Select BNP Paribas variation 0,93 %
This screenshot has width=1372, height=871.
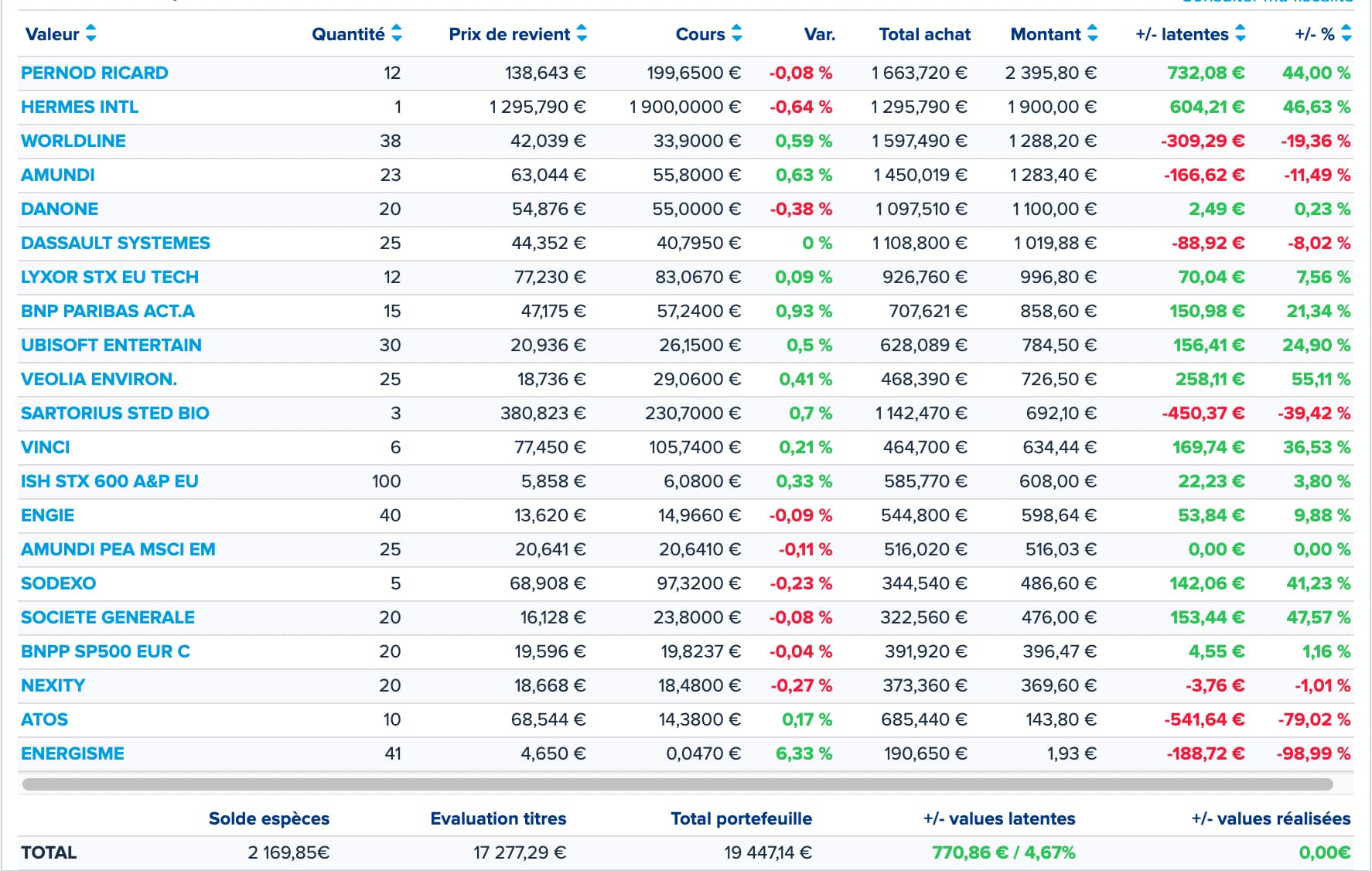point(804,311)
